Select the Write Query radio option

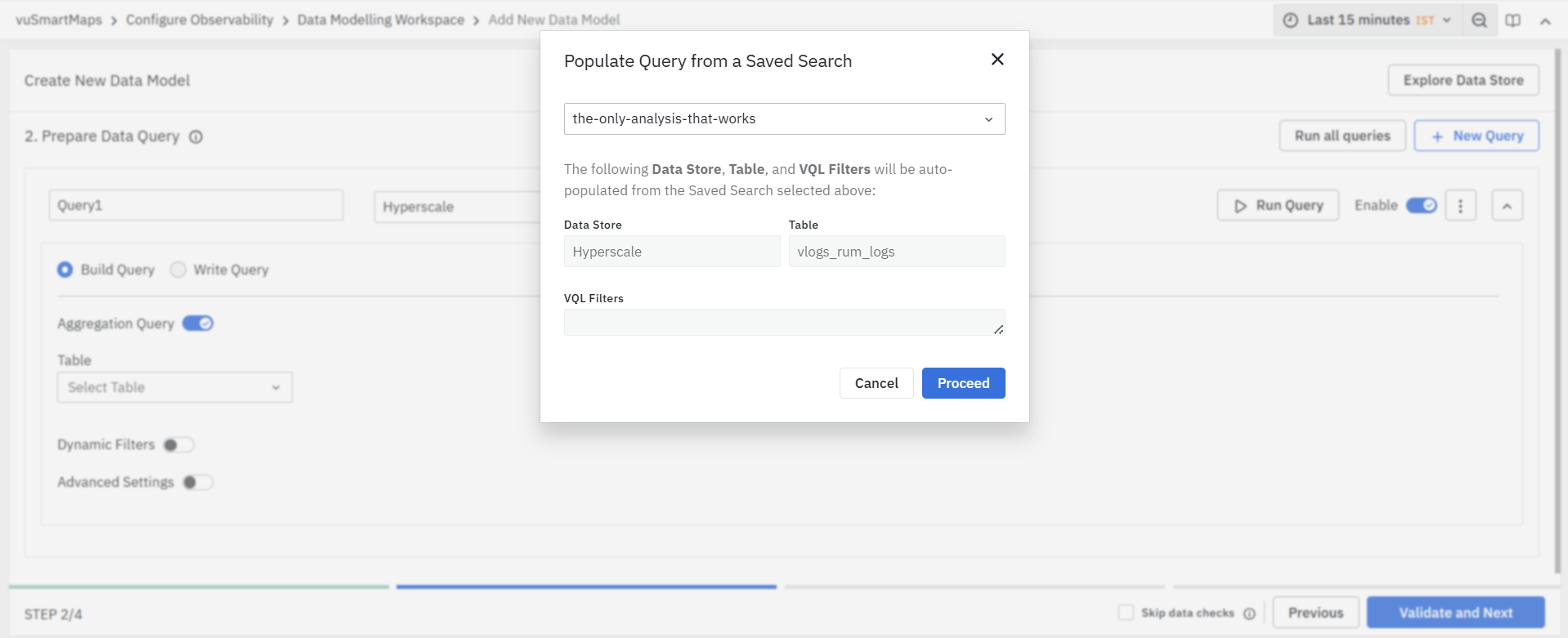tap(178, 270)
